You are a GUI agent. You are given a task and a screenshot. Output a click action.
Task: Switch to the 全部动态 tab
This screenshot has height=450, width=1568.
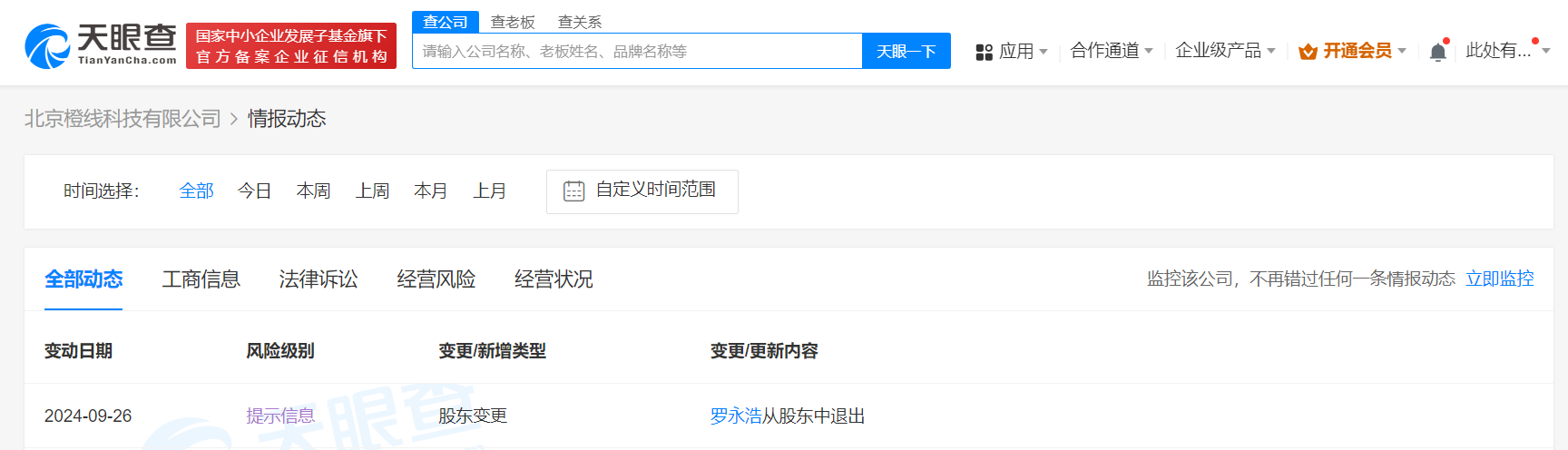[83, 279]
